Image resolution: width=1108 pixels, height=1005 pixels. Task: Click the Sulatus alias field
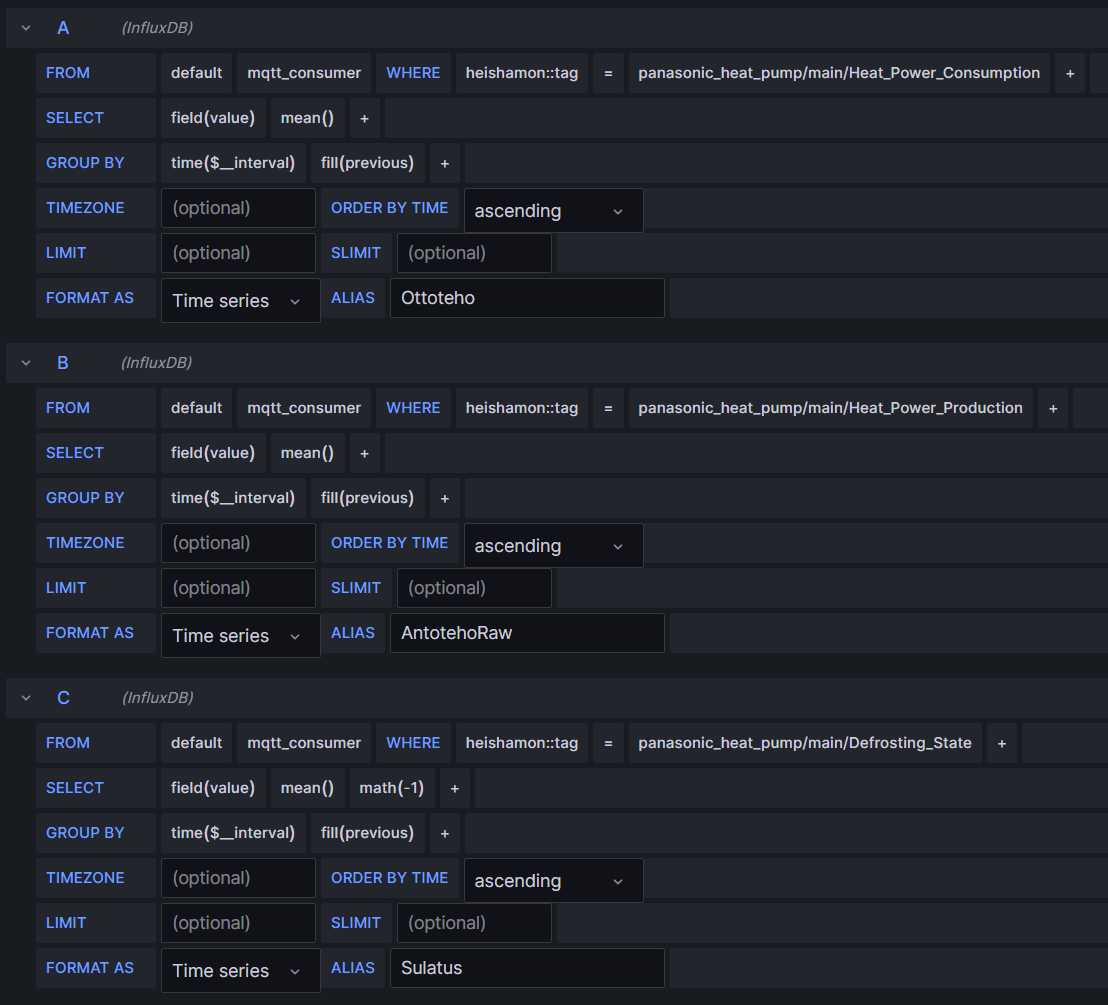coord(527,968)
